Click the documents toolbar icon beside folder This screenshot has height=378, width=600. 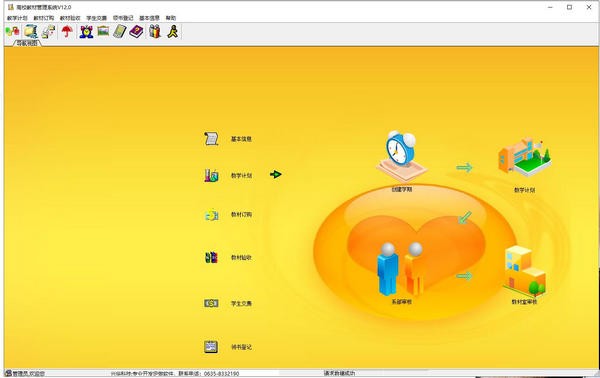49,31
